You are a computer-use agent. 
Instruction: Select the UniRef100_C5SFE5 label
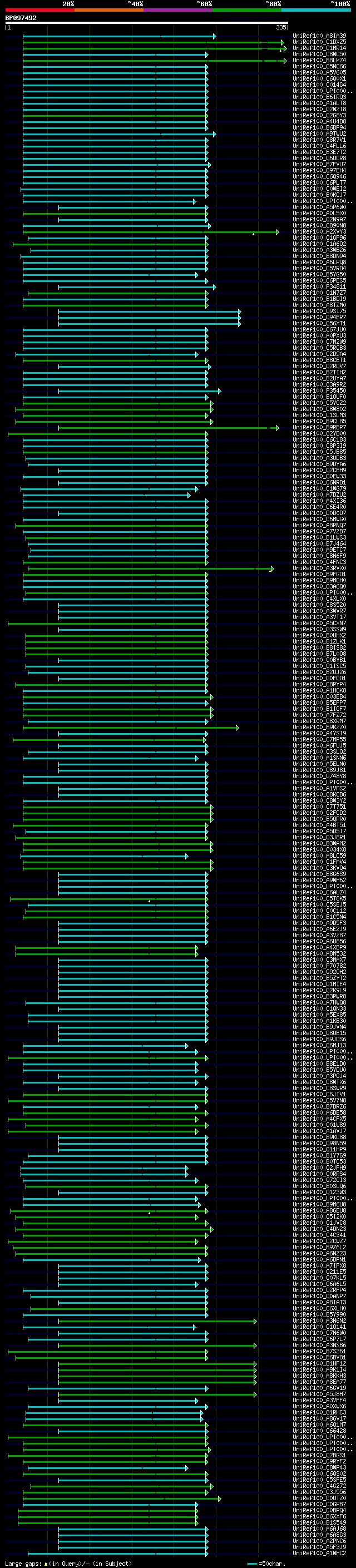point(319,1480)
